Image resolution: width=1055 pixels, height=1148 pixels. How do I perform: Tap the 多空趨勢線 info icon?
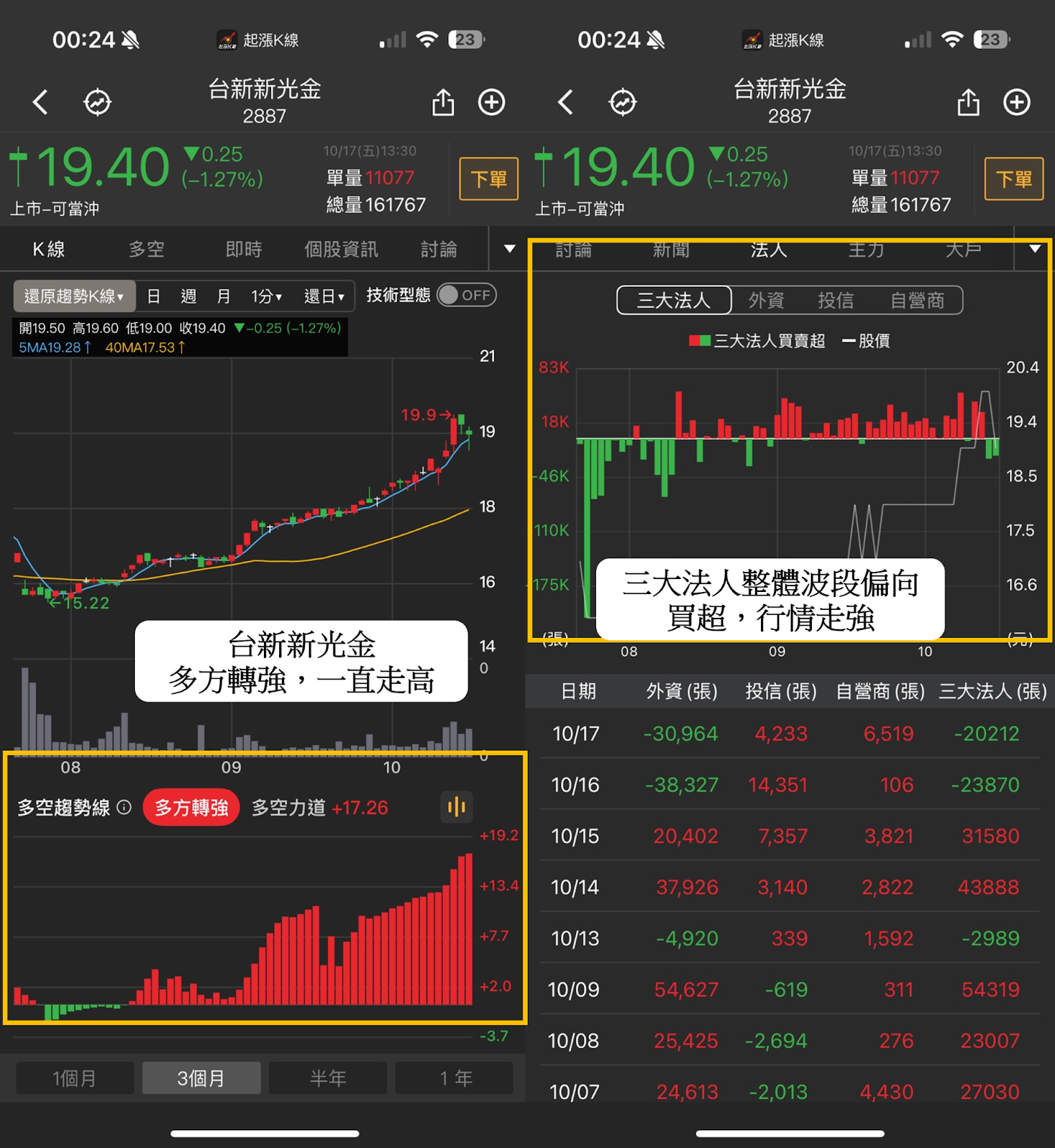[x=124, y=808]
